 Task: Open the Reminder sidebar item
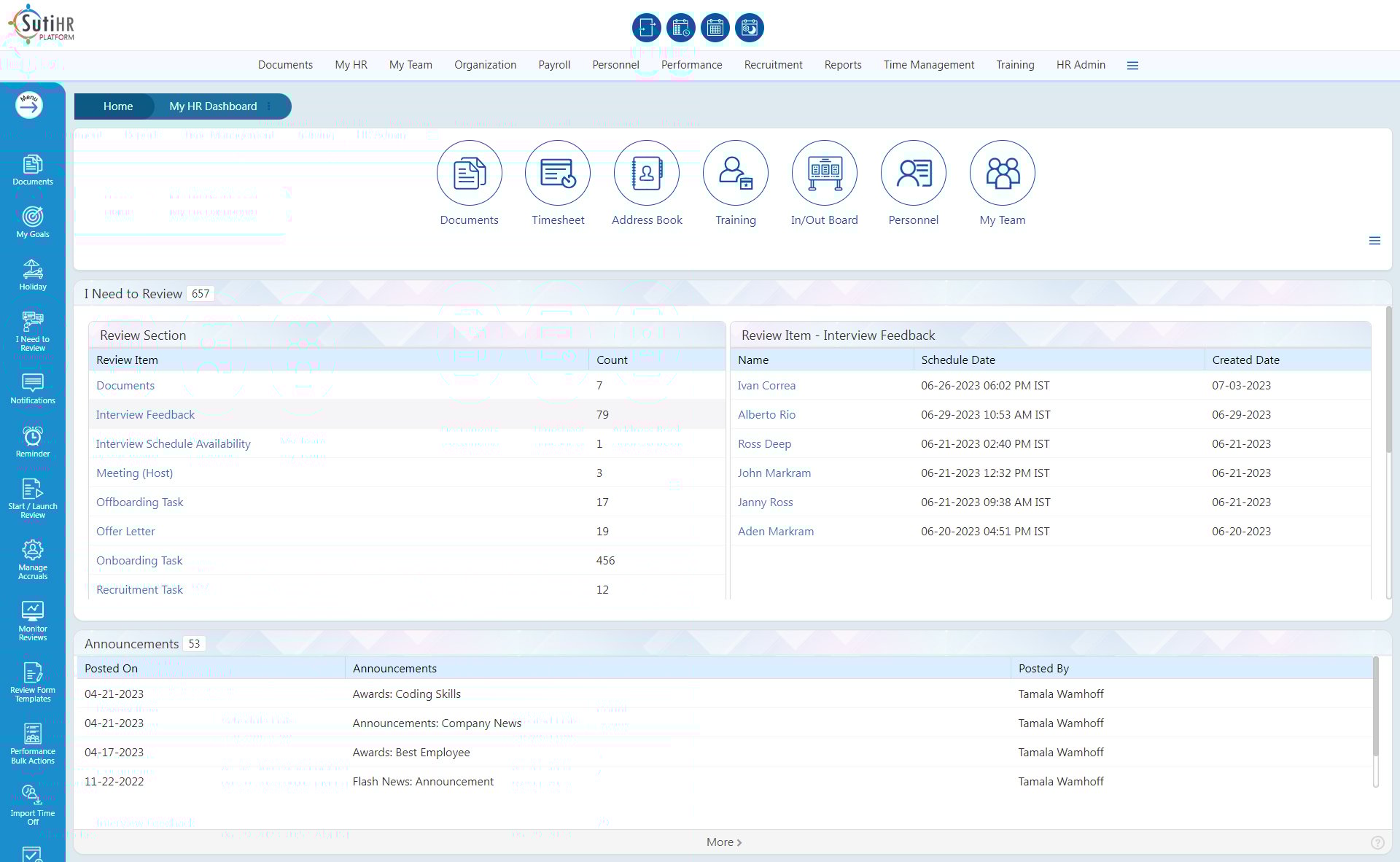(32, 440)
